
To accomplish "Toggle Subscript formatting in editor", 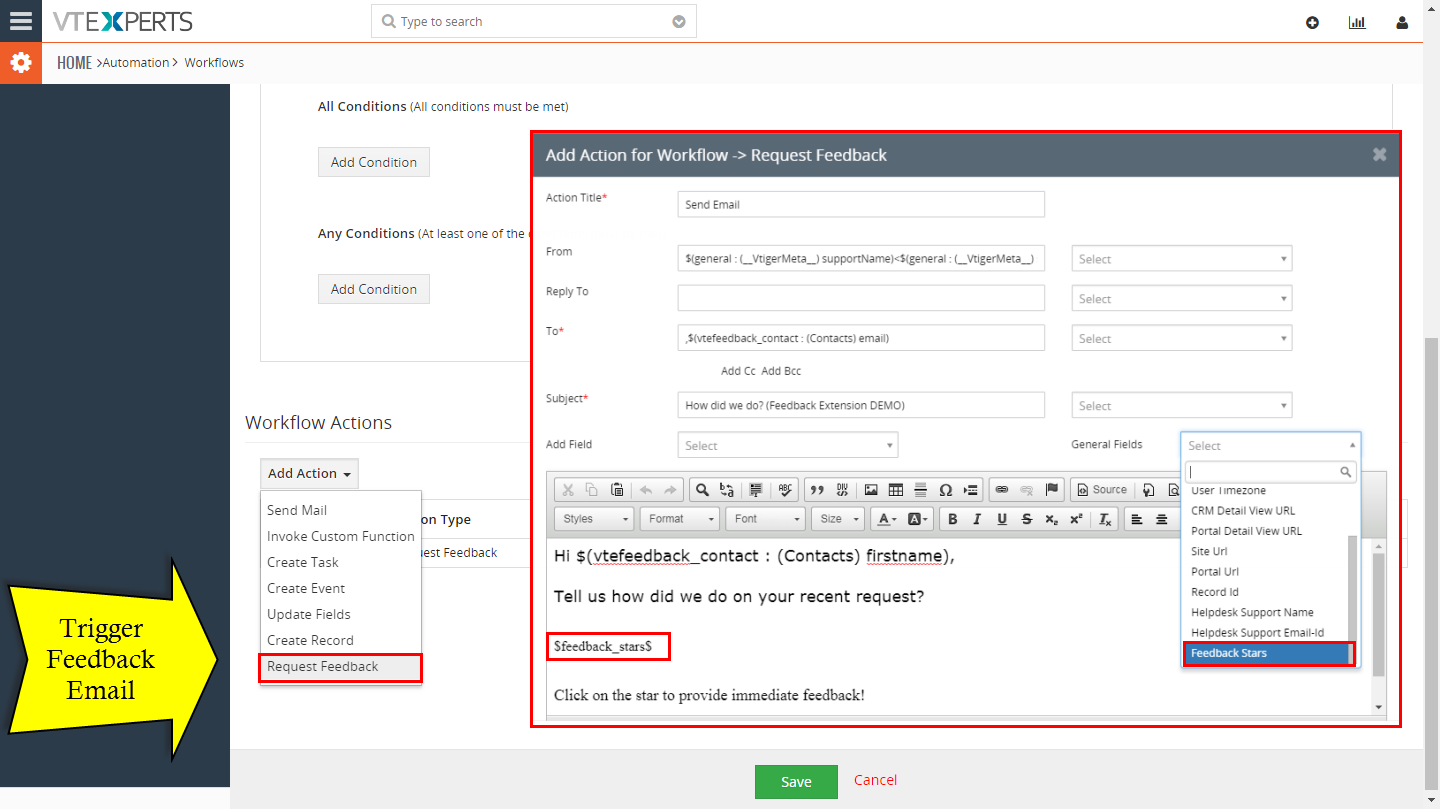I will (x=1051, y=519).
